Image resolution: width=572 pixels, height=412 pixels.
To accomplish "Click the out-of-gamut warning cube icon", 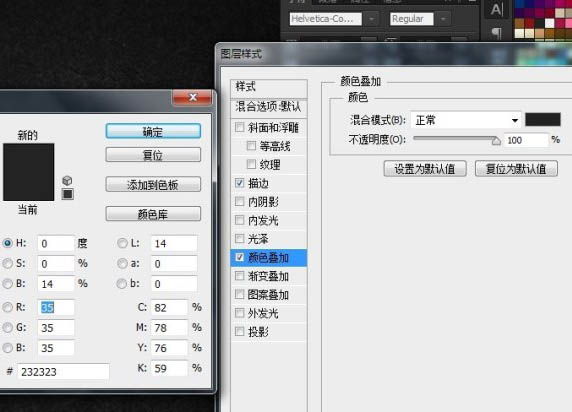I will click(67, 180).
